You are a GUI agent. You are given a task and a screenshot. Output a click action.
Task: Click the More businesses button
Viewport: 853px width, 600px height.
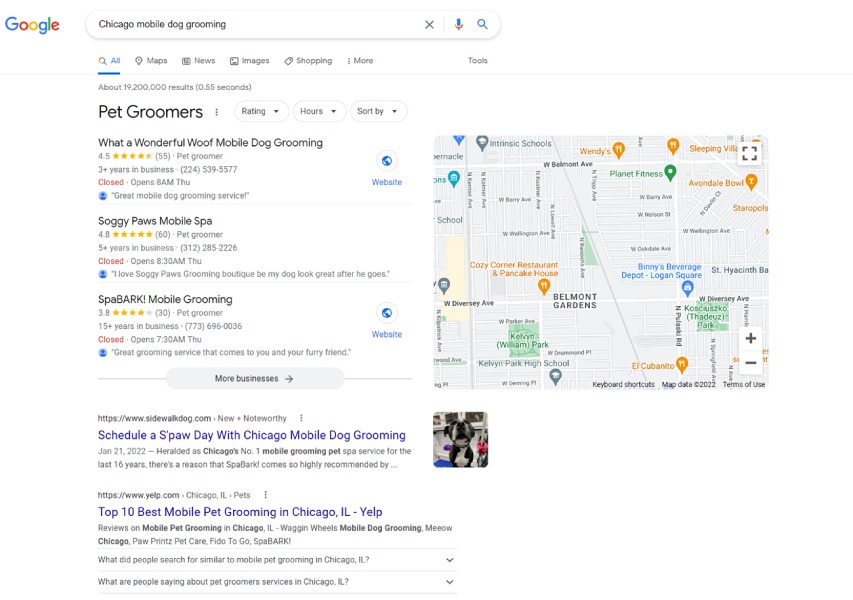[255, 379]
